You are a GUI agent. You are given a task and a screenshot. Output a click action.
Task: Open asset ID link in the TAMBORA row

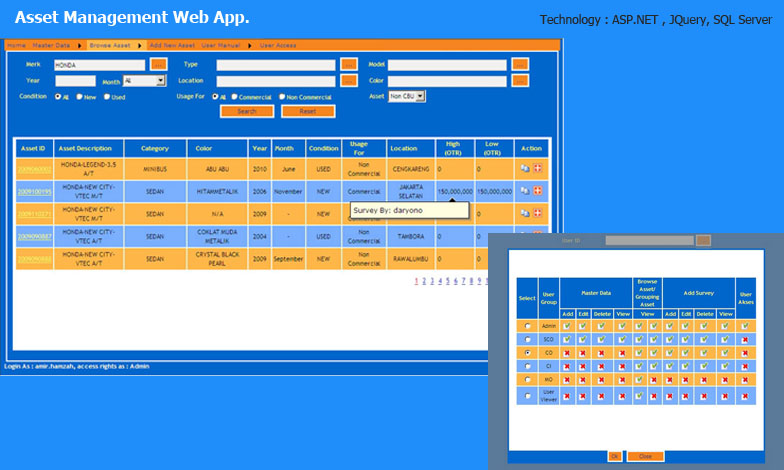pos(34,237)
